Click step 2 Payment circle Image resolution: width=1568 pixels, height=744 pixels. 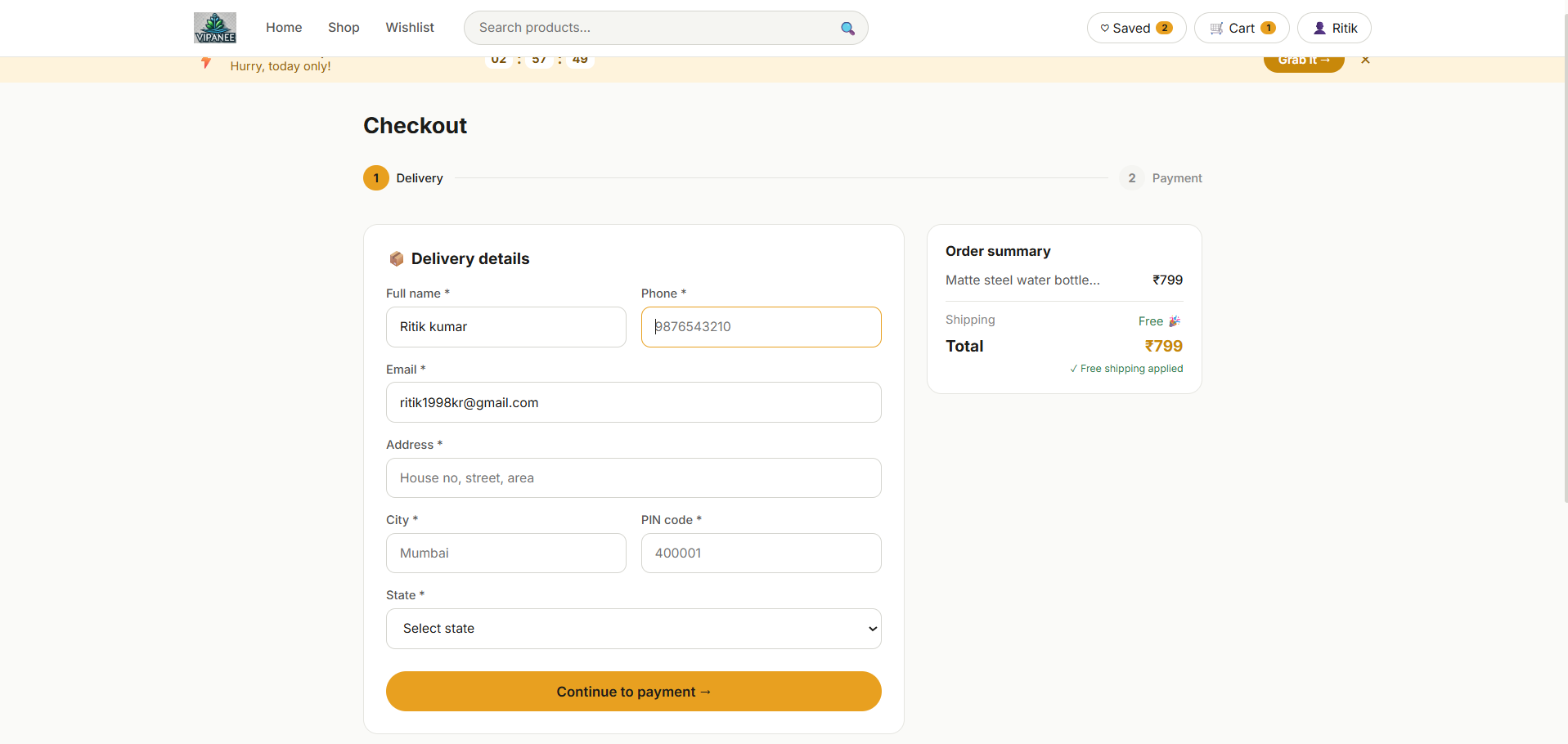click(1132, 177)
